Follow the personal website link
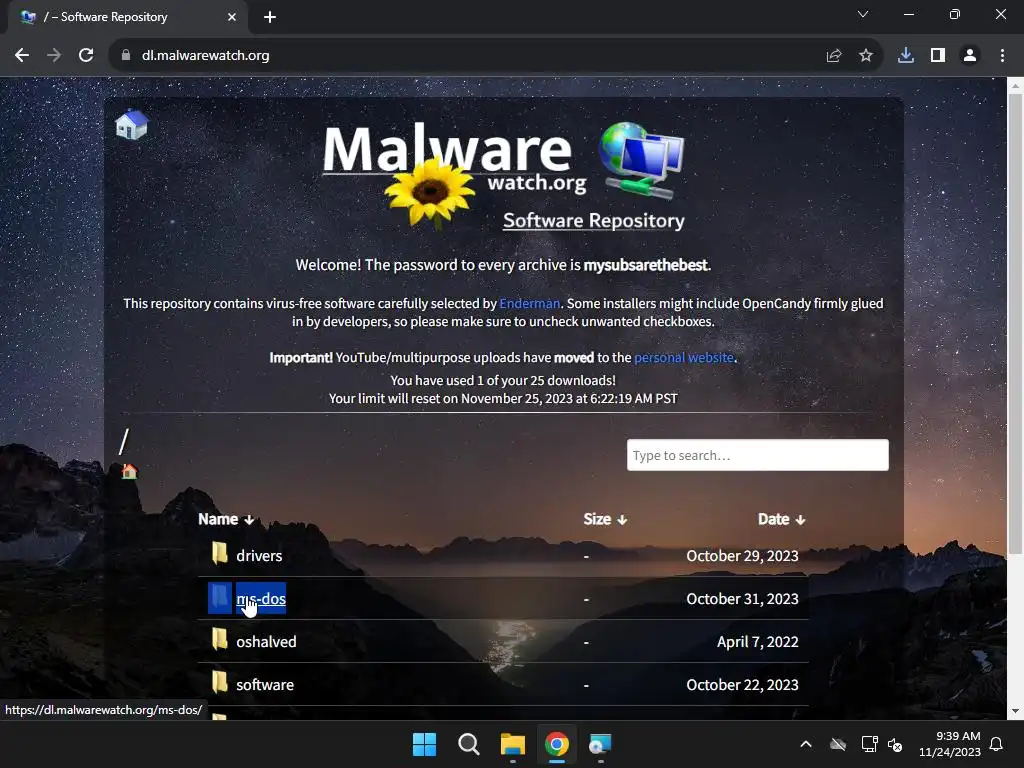The image size is (1024, 768). point(684,357)
